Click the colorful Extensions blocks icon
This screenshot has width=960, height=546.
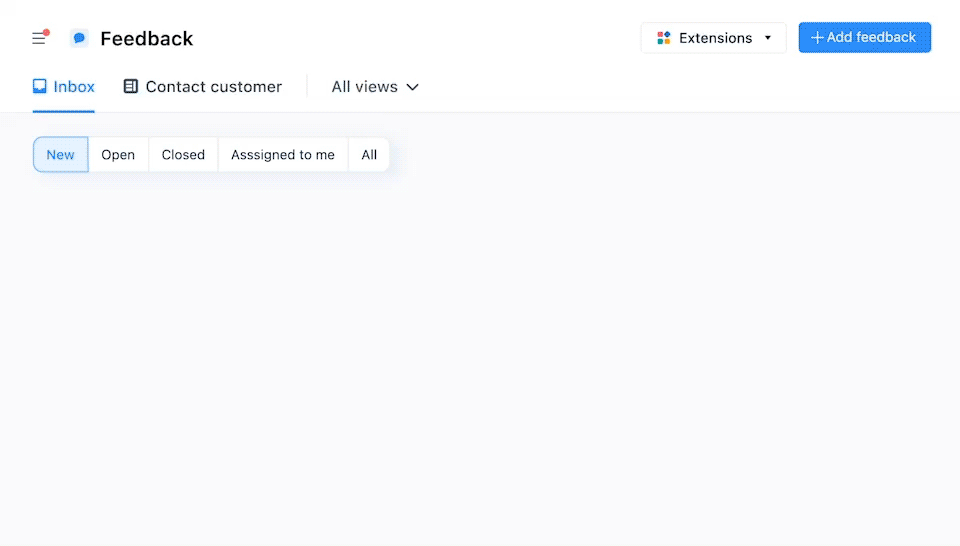click(x=663, y=38)
